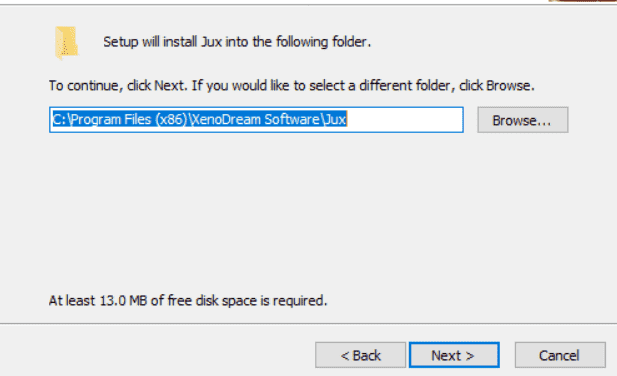This screenshot has height=376, width=617.
Task: Click the 'XenoDream Software' part of path
Action: coord(256,119)
